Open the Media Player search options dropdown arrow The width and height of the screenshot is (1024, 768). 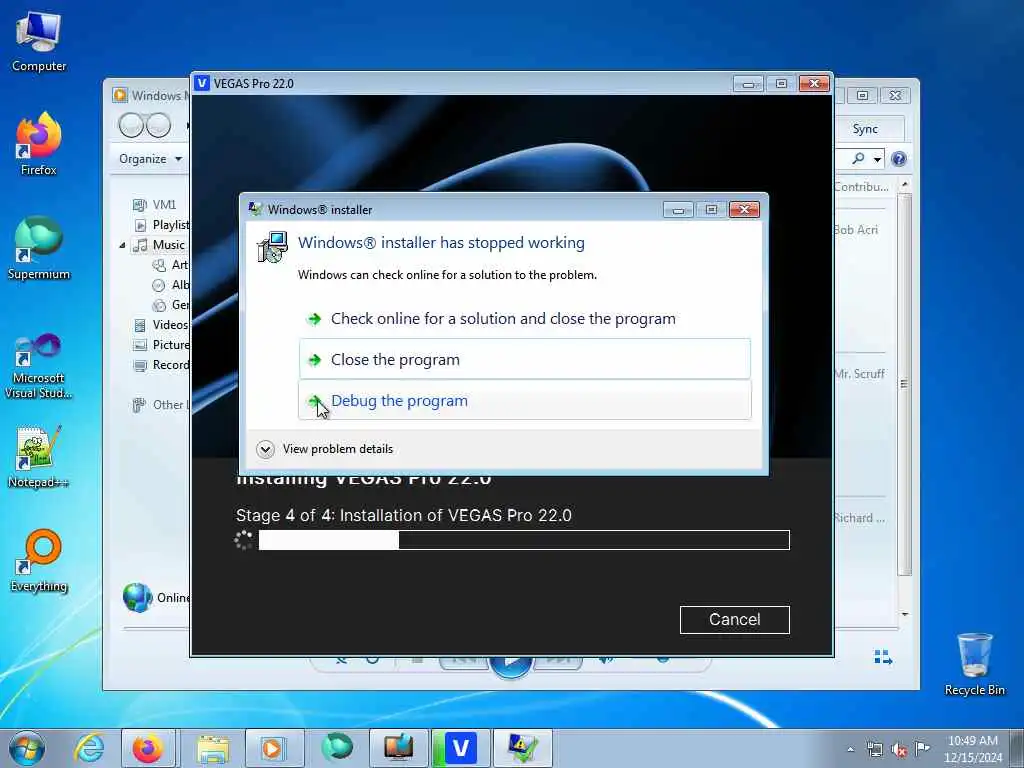click(x=877, y=159)
